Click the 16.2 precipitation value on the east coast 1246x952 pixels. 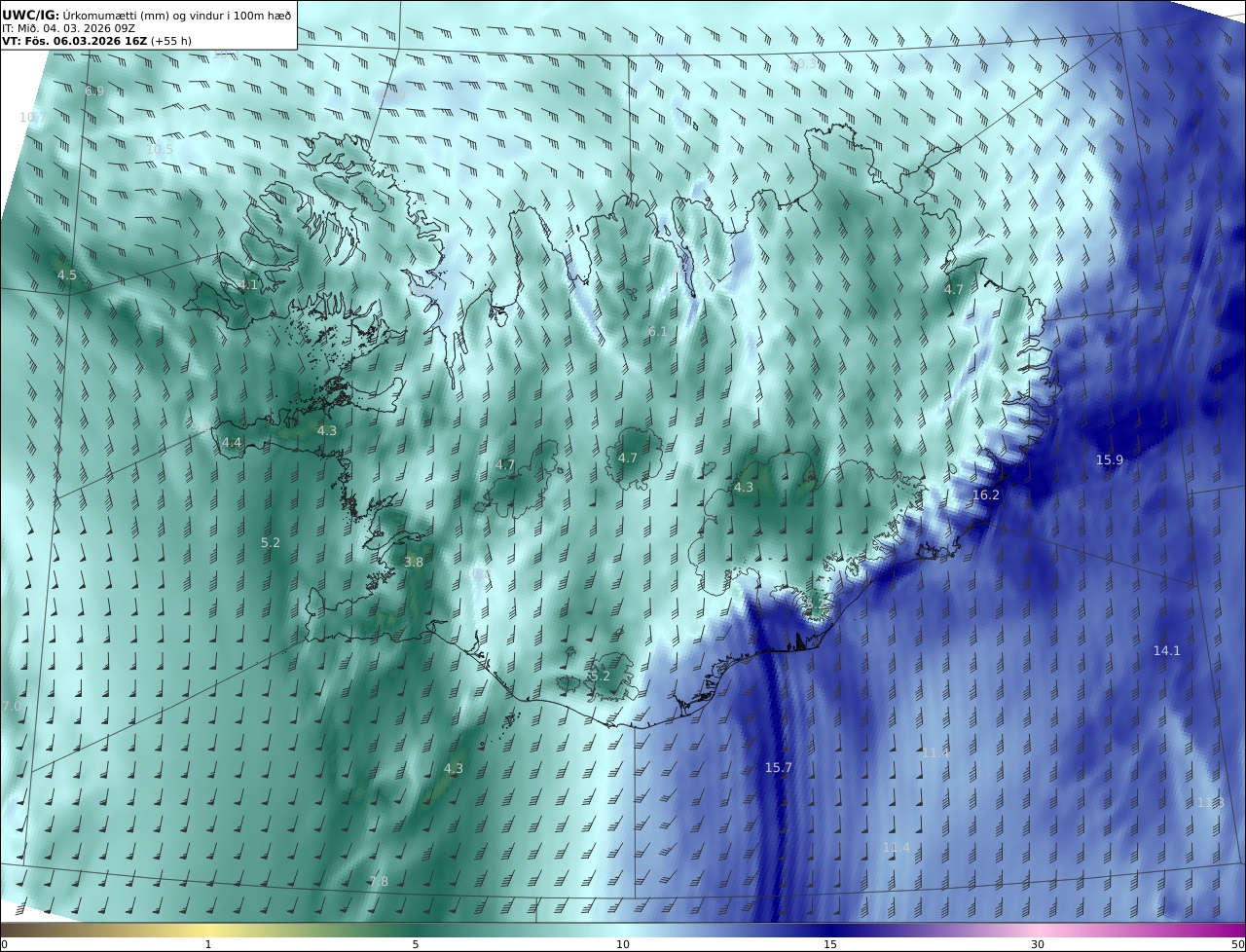coord(986,495)
